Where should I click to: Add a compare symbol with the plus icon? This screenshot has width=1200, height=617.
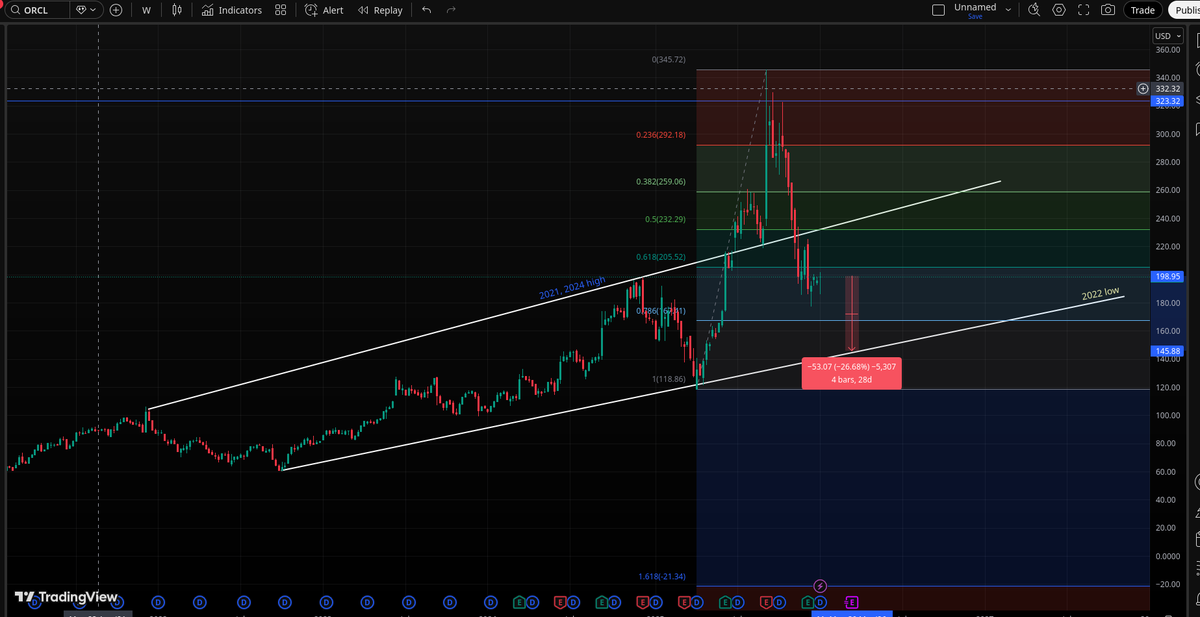[x=116, y=10]
